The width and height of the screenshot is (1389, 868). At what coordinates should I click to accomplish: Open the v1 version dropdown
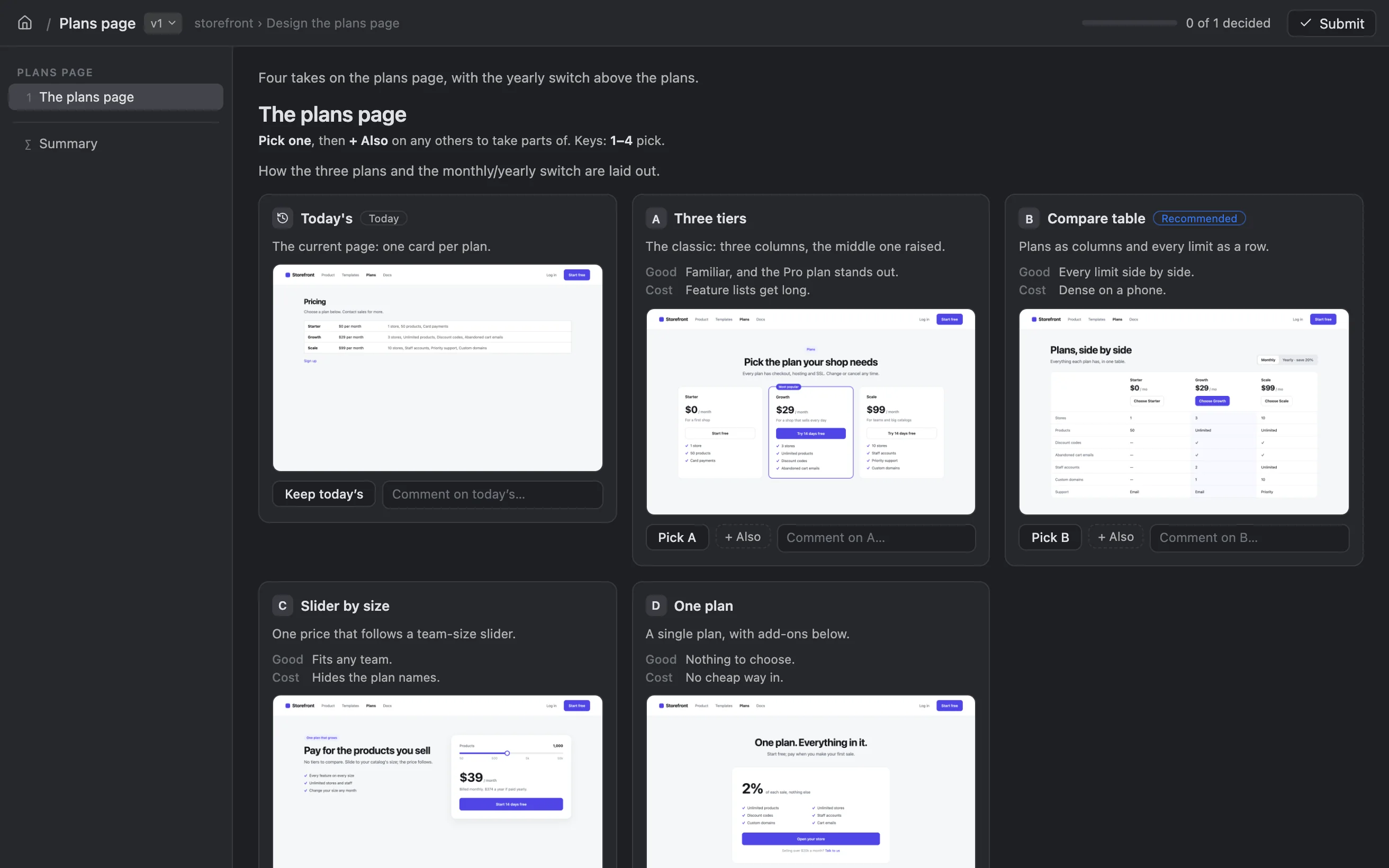click(163, 23)
